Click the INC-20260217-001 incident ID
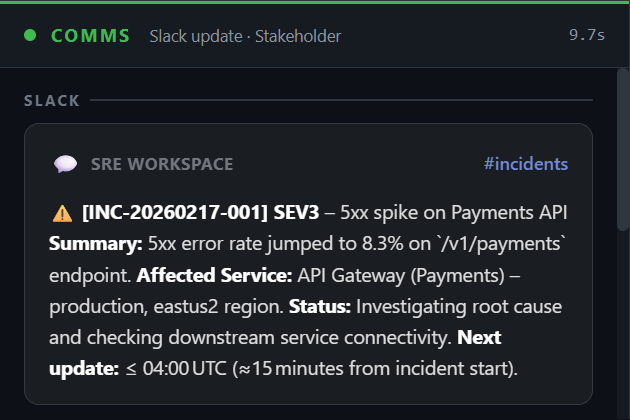The image size is (630, 420). [175, 212]
